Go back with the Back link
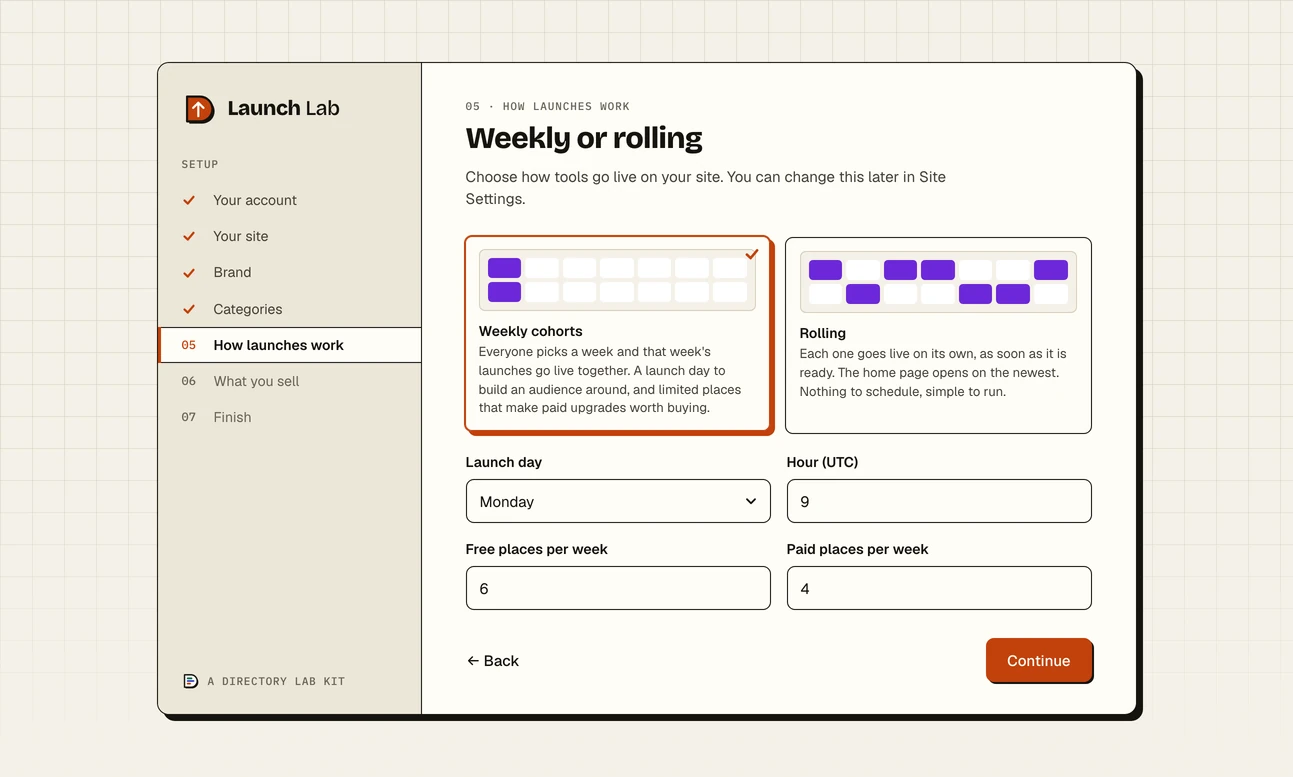The height and width of the screenshot is (777, 1293). (493, 661)
